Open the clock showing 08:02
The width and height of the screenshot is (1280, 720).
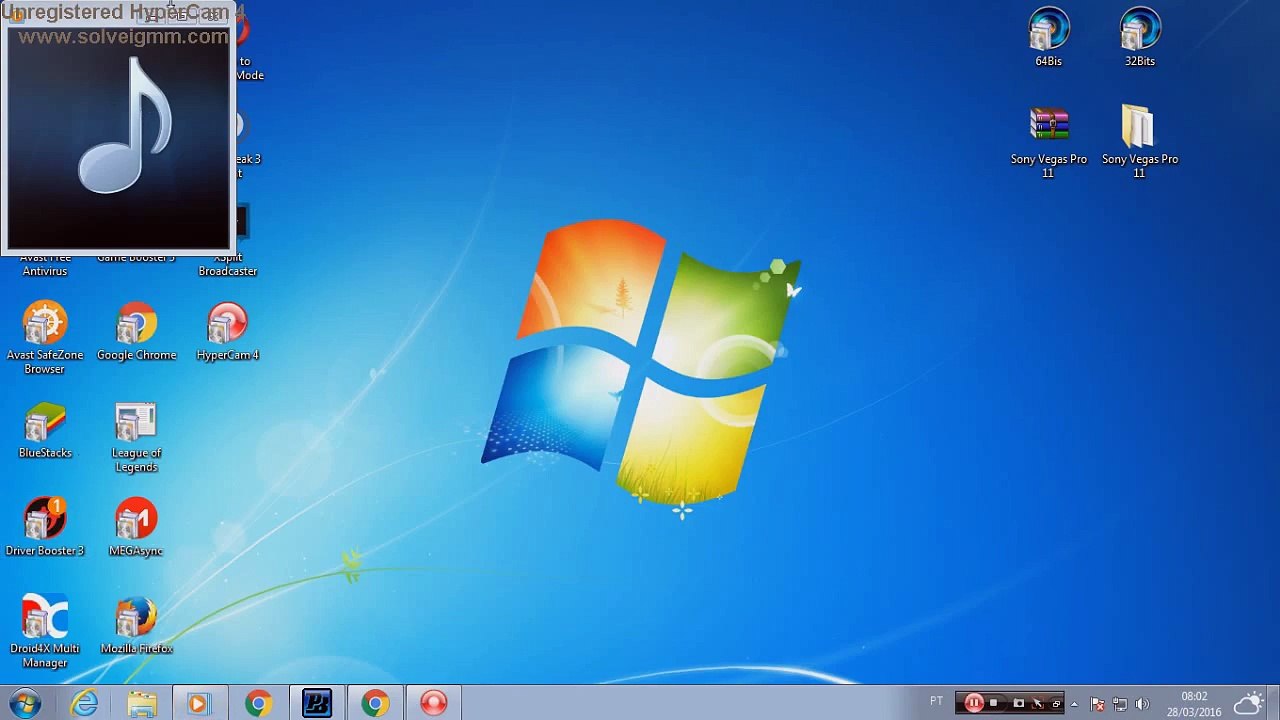[1194, 704]
